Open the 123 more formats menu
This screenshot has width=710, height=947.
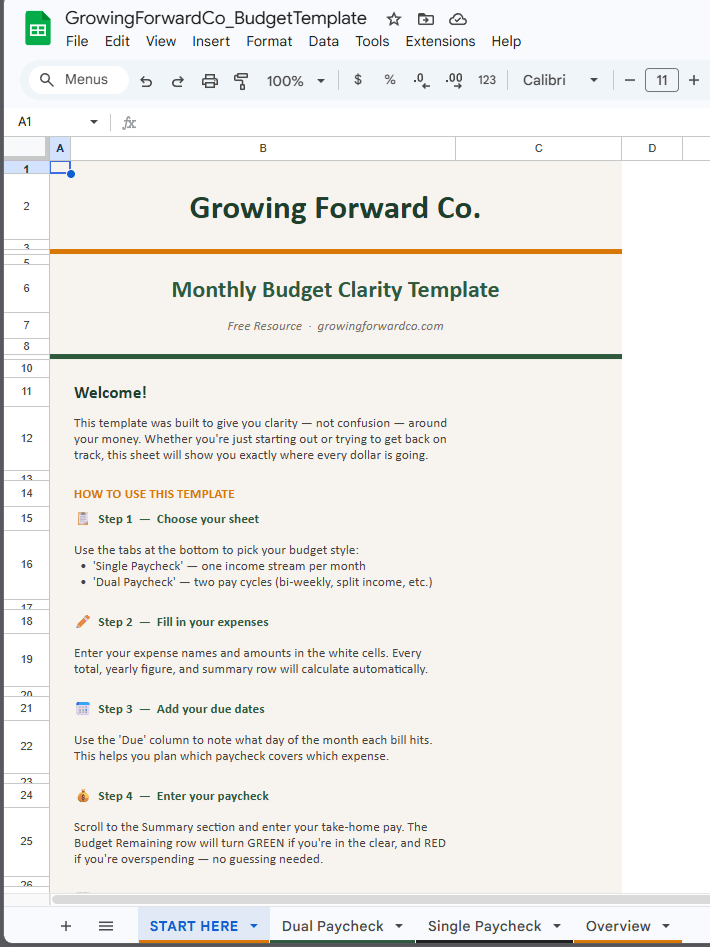(x=487, y=80)
